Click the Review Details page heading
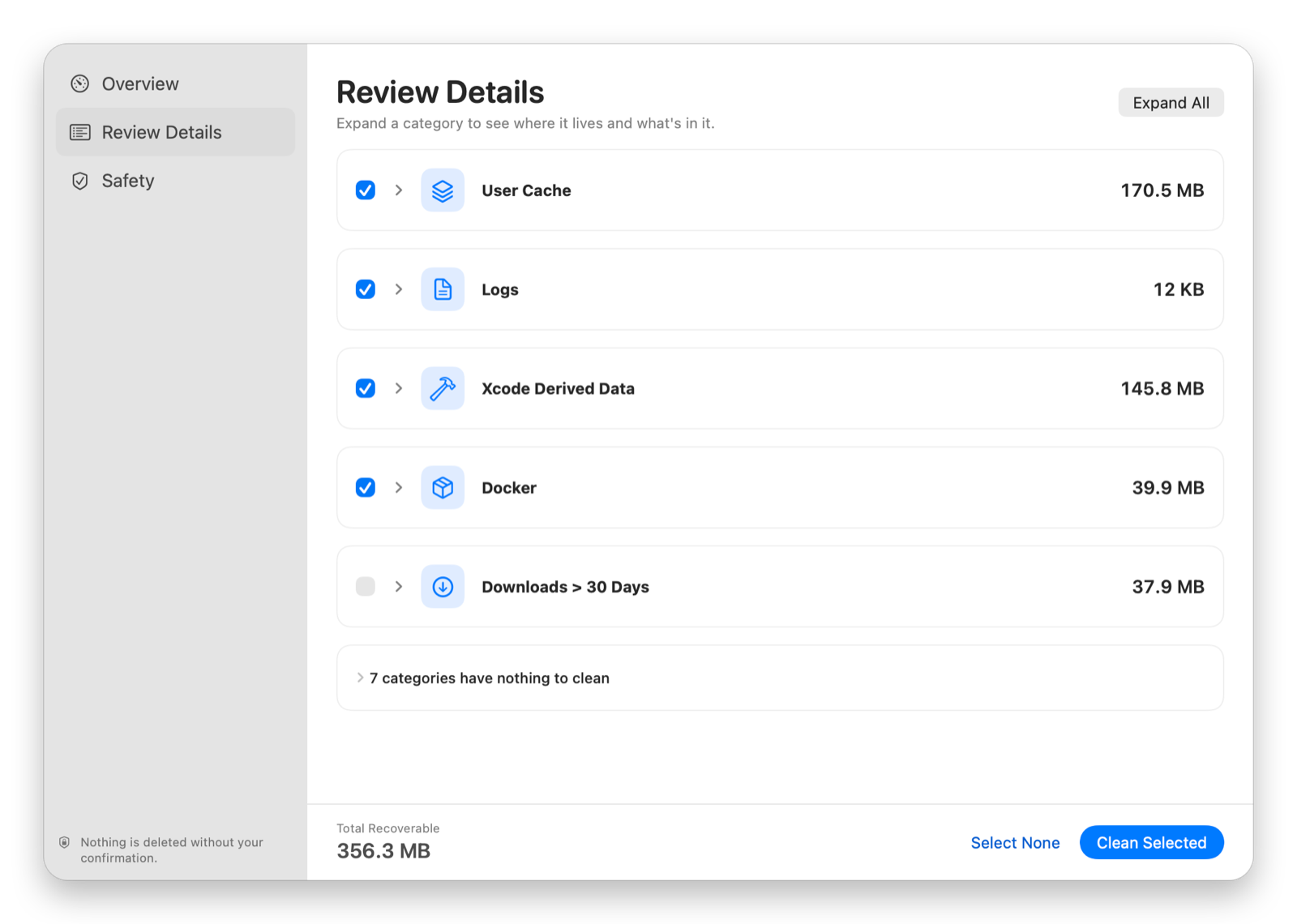The image size is (1297, 924). tap(440, 92)
